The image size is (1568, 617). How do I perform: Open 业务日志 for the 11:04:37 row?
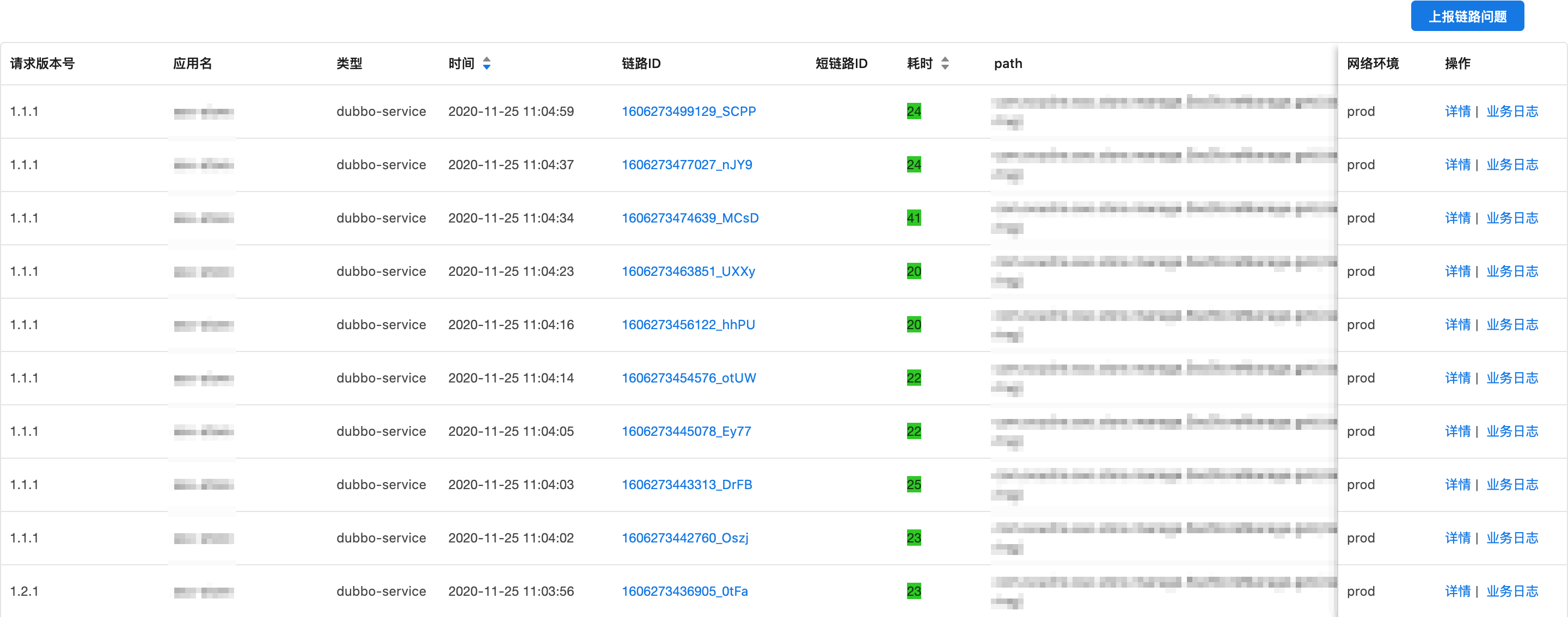coord(1512,165)
